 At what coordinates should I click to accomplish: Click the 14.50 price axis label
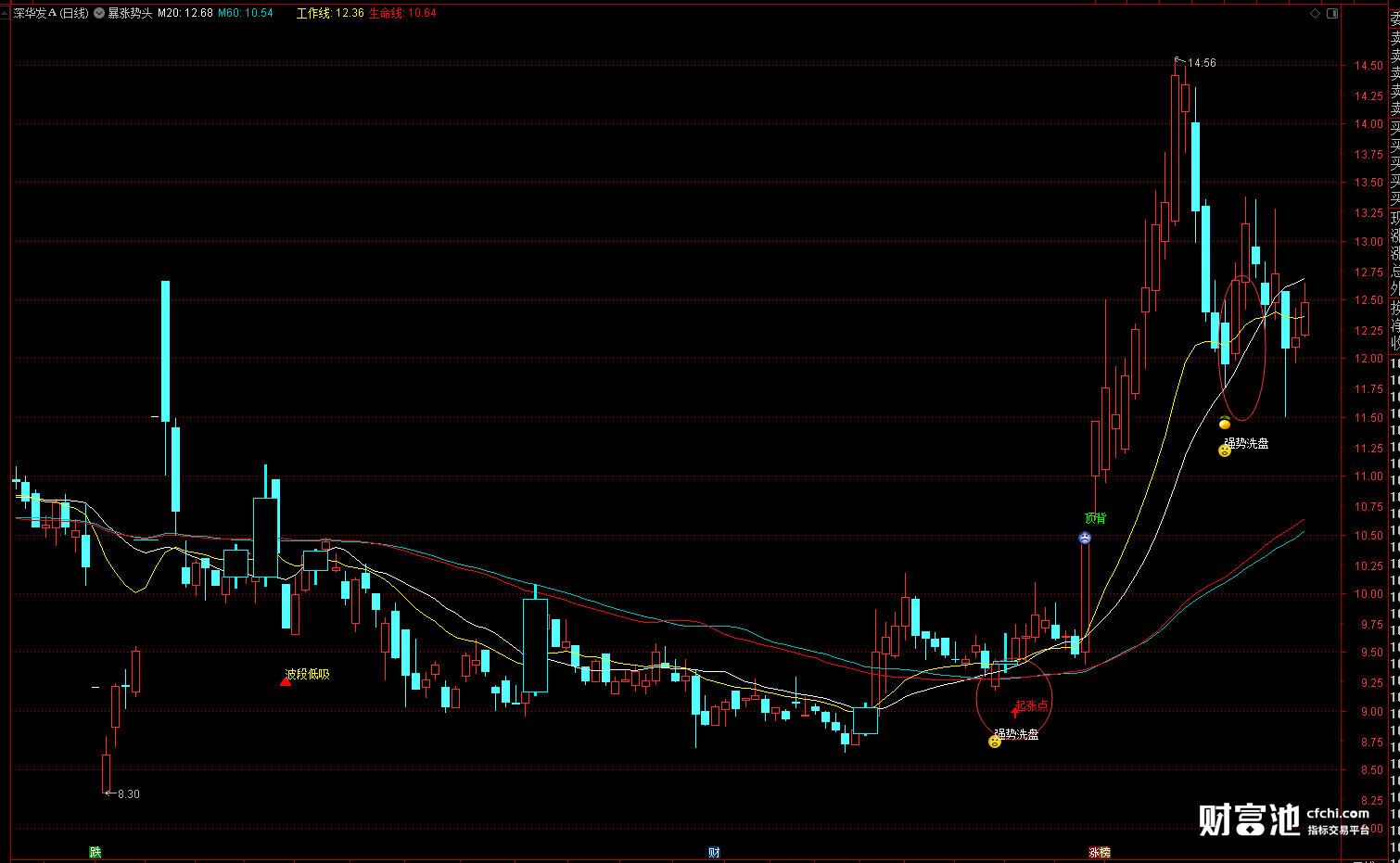coord(1368,66)
